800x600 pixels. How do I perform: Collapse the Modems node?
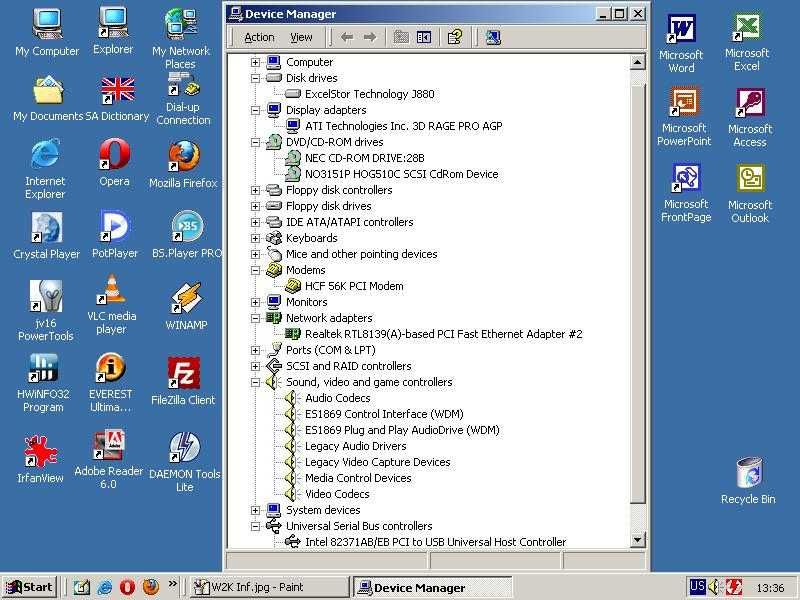(x=255, y=270)
